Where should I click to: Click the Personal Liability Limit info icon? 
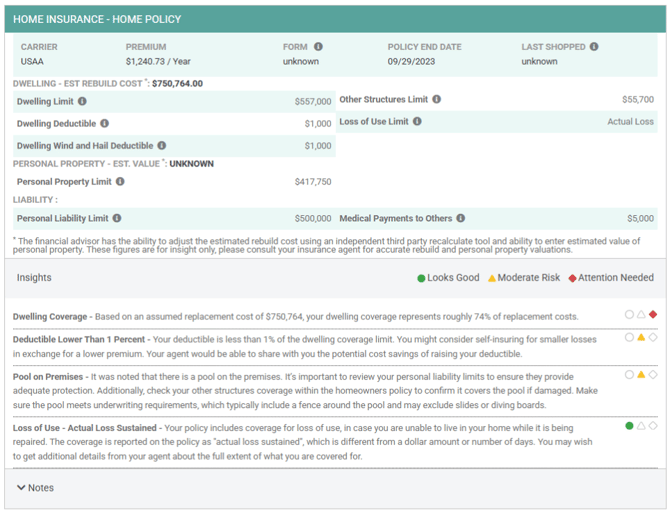[x=117, y=218]
